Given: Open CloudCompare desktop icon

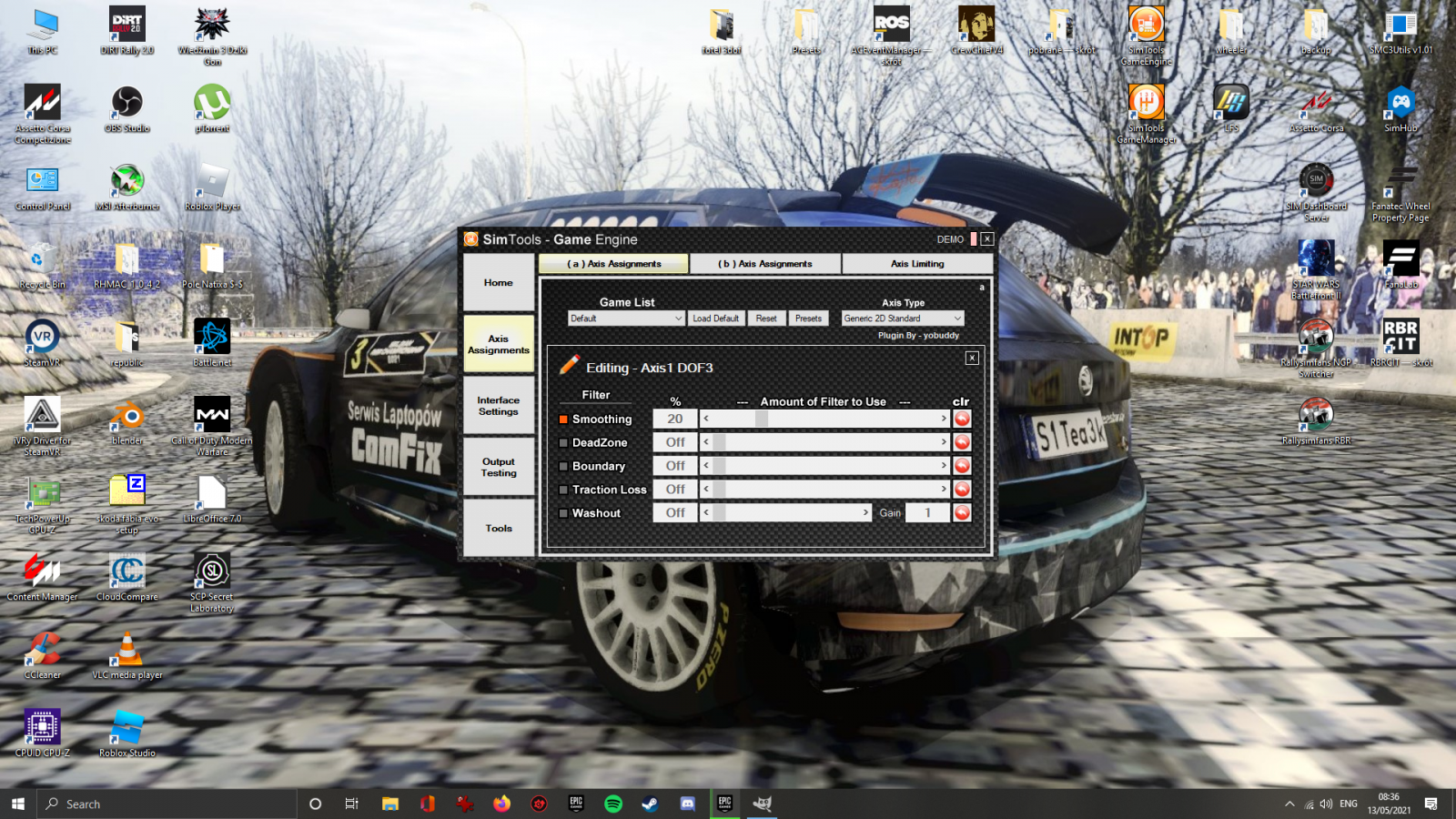Looking at the screenshot, I should coord(126,578).
